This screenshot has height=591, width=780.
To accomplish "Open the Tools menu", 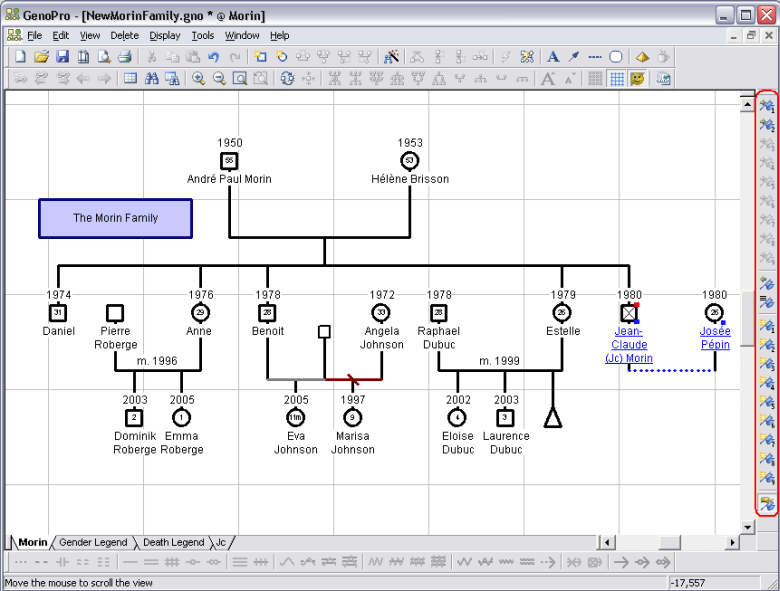I will point(203,35).
